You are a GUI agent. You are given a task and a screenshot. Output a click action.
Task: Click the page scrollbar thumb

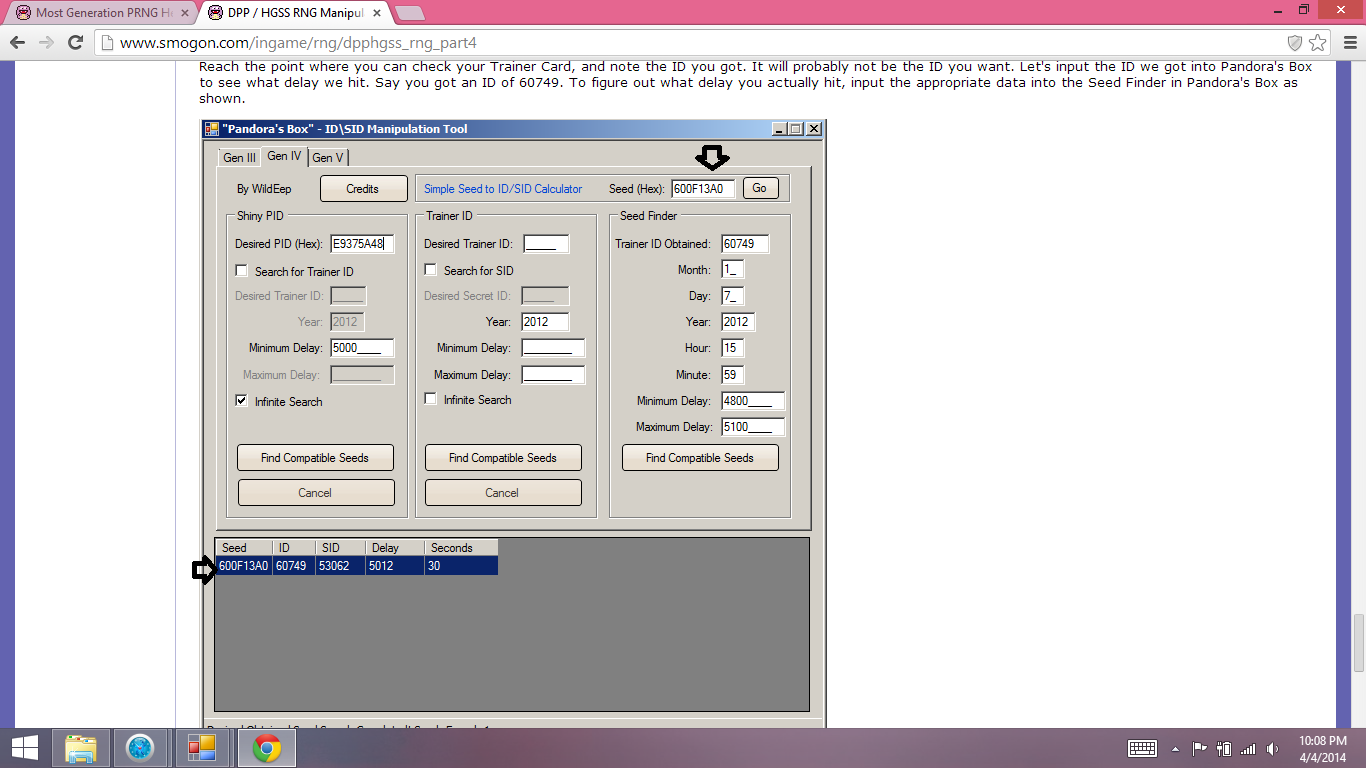(1358, 642)
